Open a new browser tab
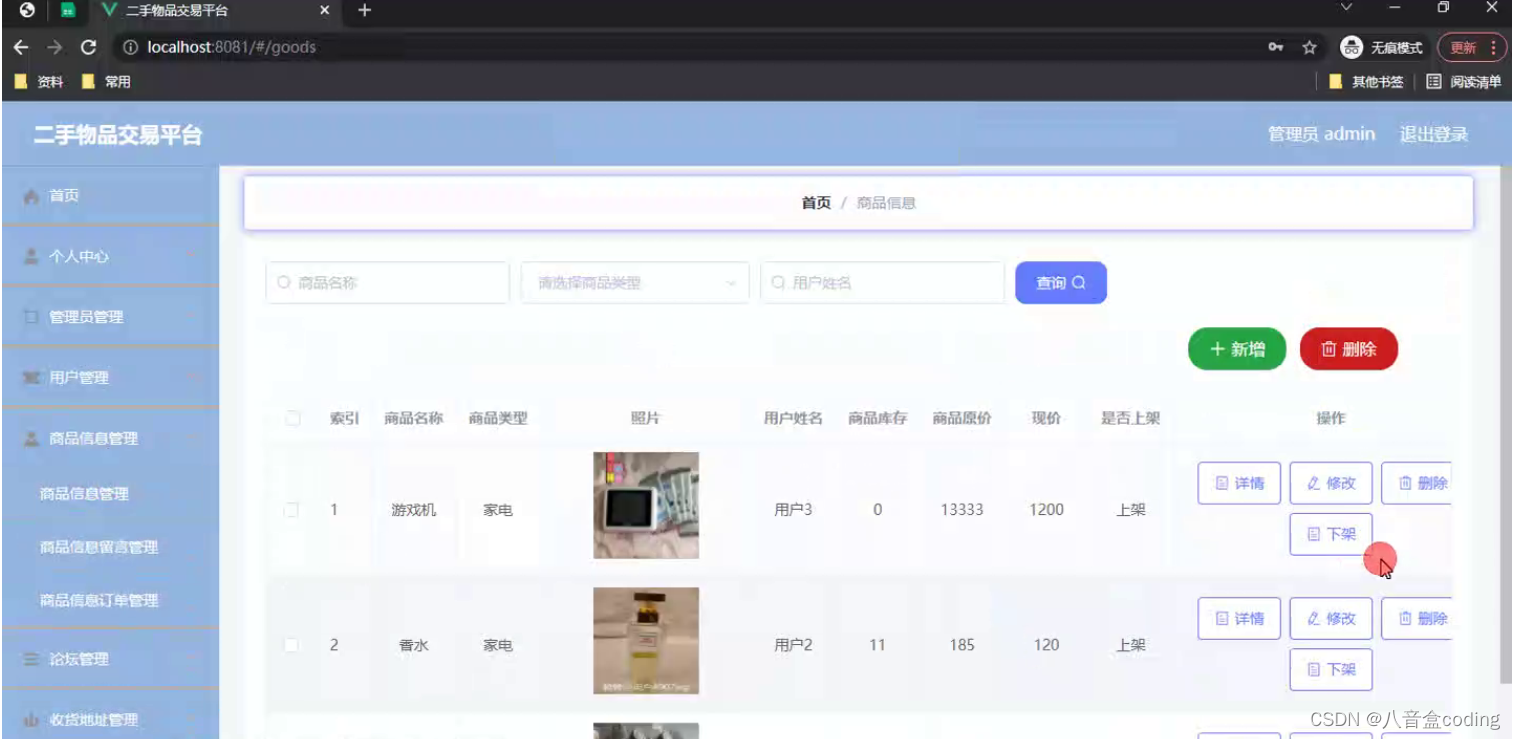This screenshot has height=739, width=1515. [364, 11]
